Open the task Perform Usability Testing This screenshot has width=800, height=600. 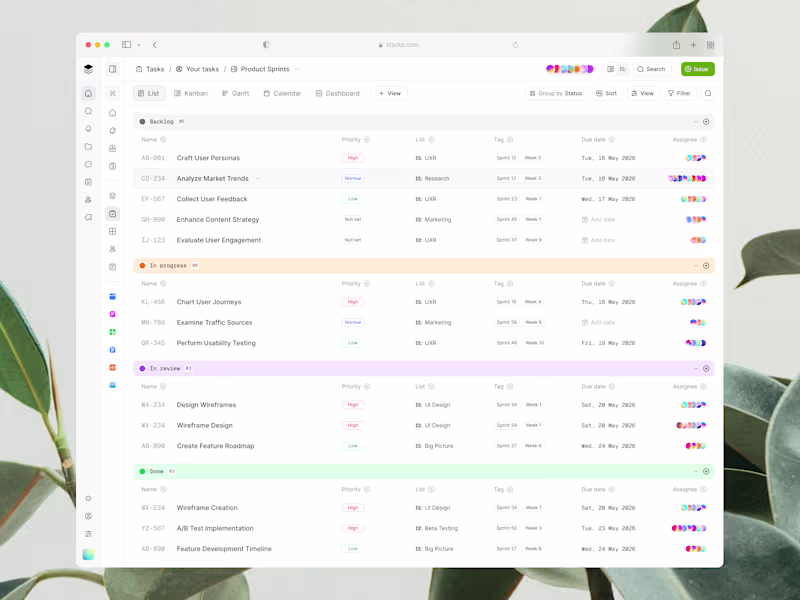point(216,343)
